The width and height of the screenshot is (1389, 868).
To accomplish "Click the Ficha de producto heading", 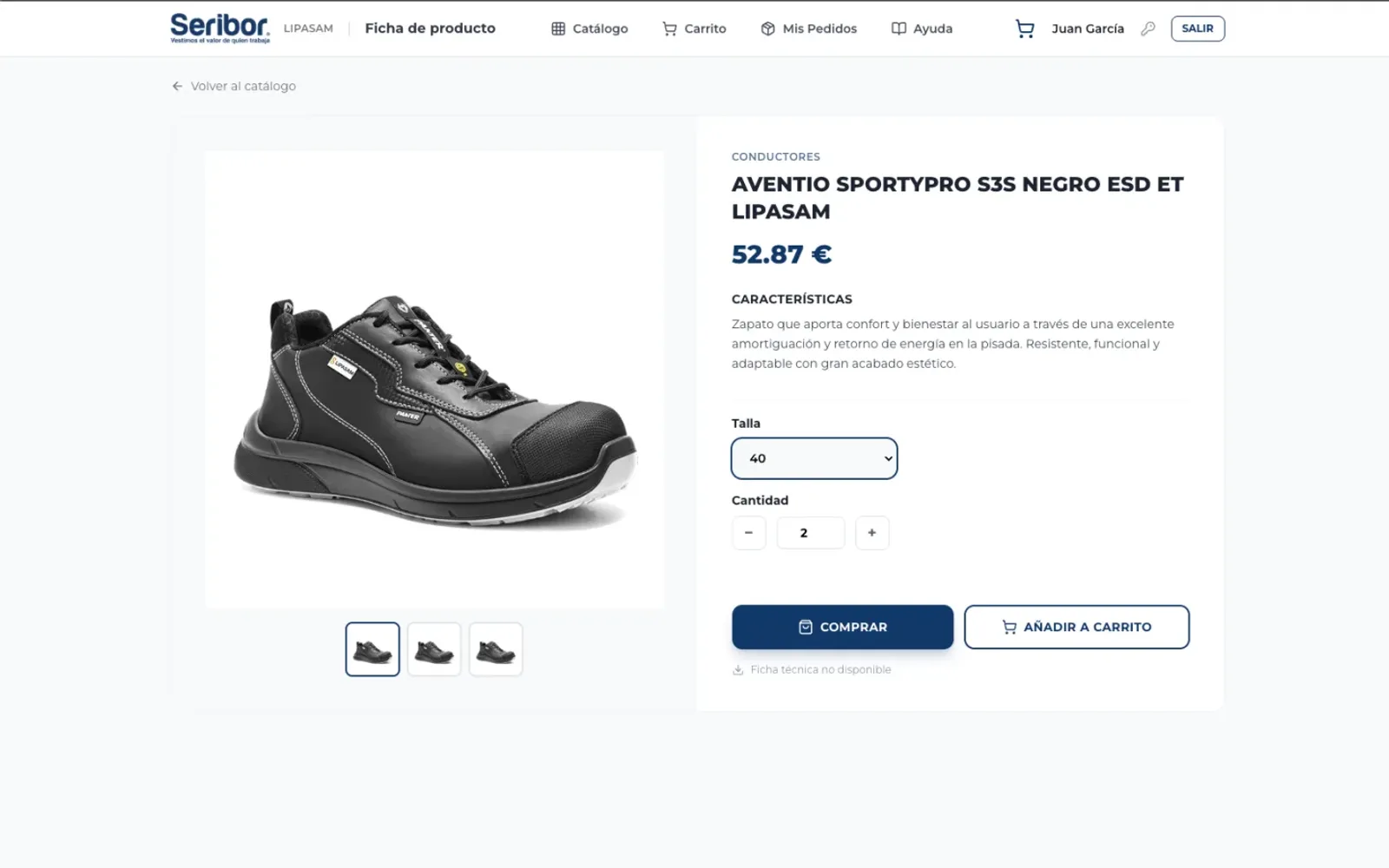I will pos(430,29).
